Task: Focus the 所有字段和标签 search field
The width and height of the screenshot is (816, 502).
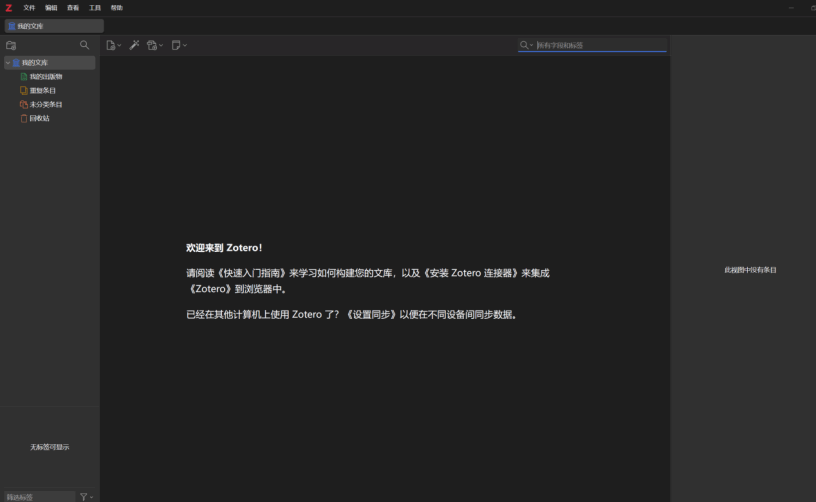Action: click(x=601, y=45)
